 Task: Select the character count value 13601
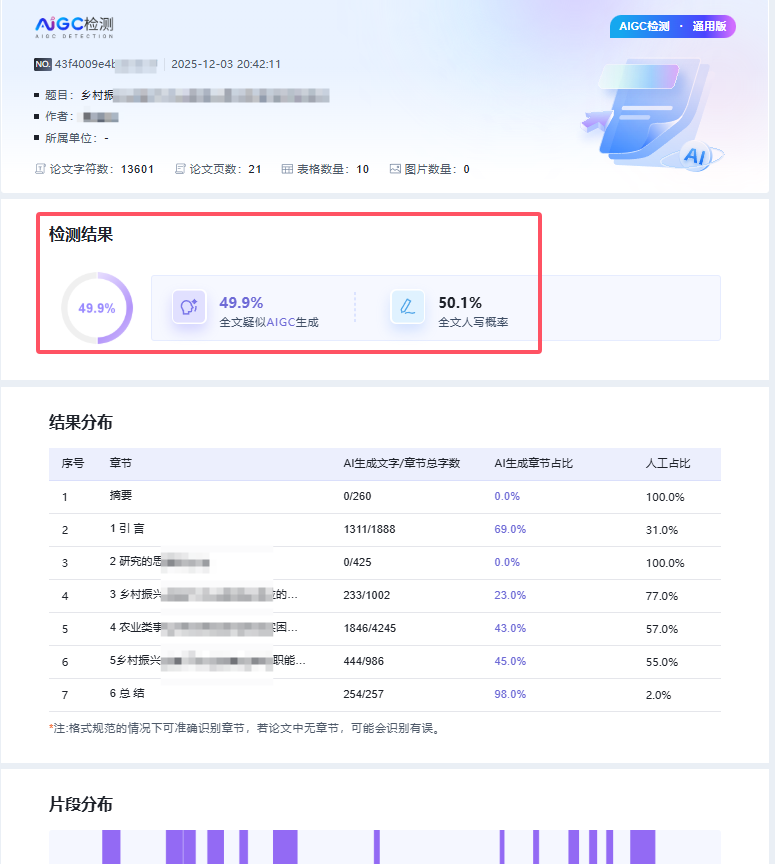tap(137, 169)
